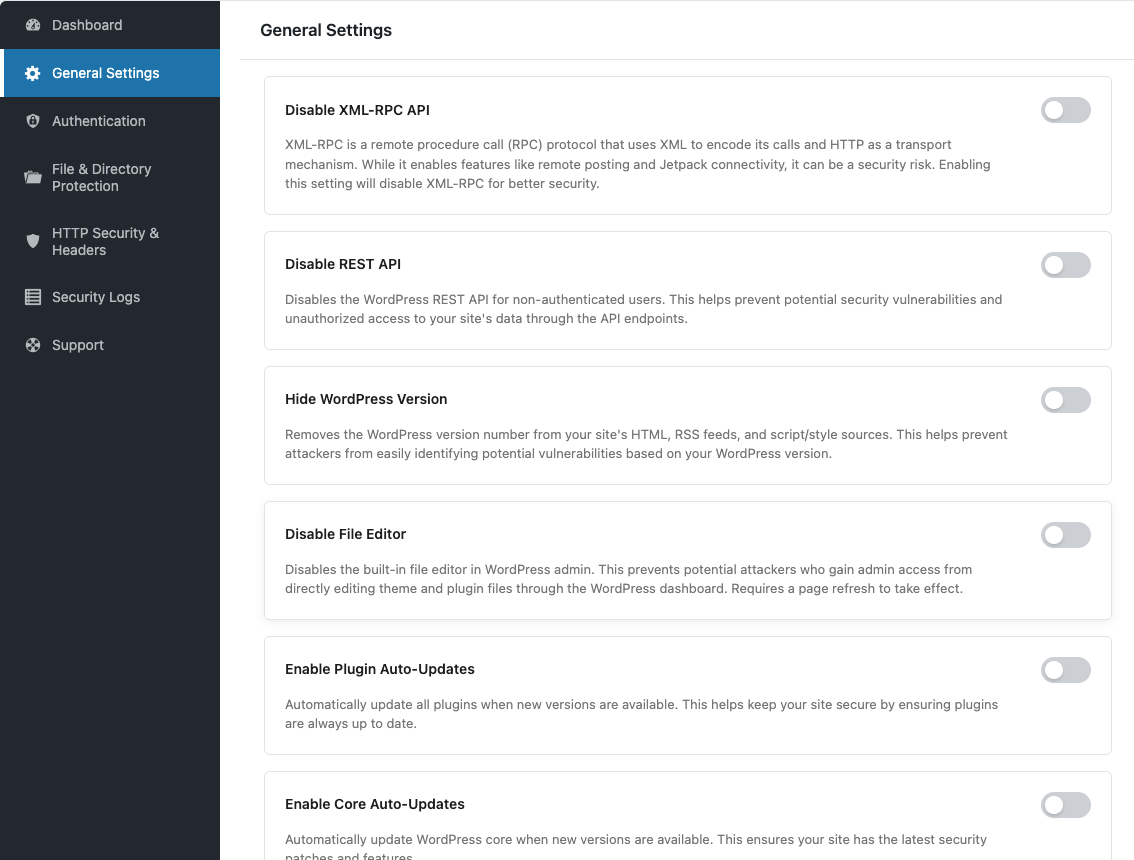Image resolution: width=1134 pixels, height=860 pixels.
Task: Go to Authentication settings
Action: [98, 121]
